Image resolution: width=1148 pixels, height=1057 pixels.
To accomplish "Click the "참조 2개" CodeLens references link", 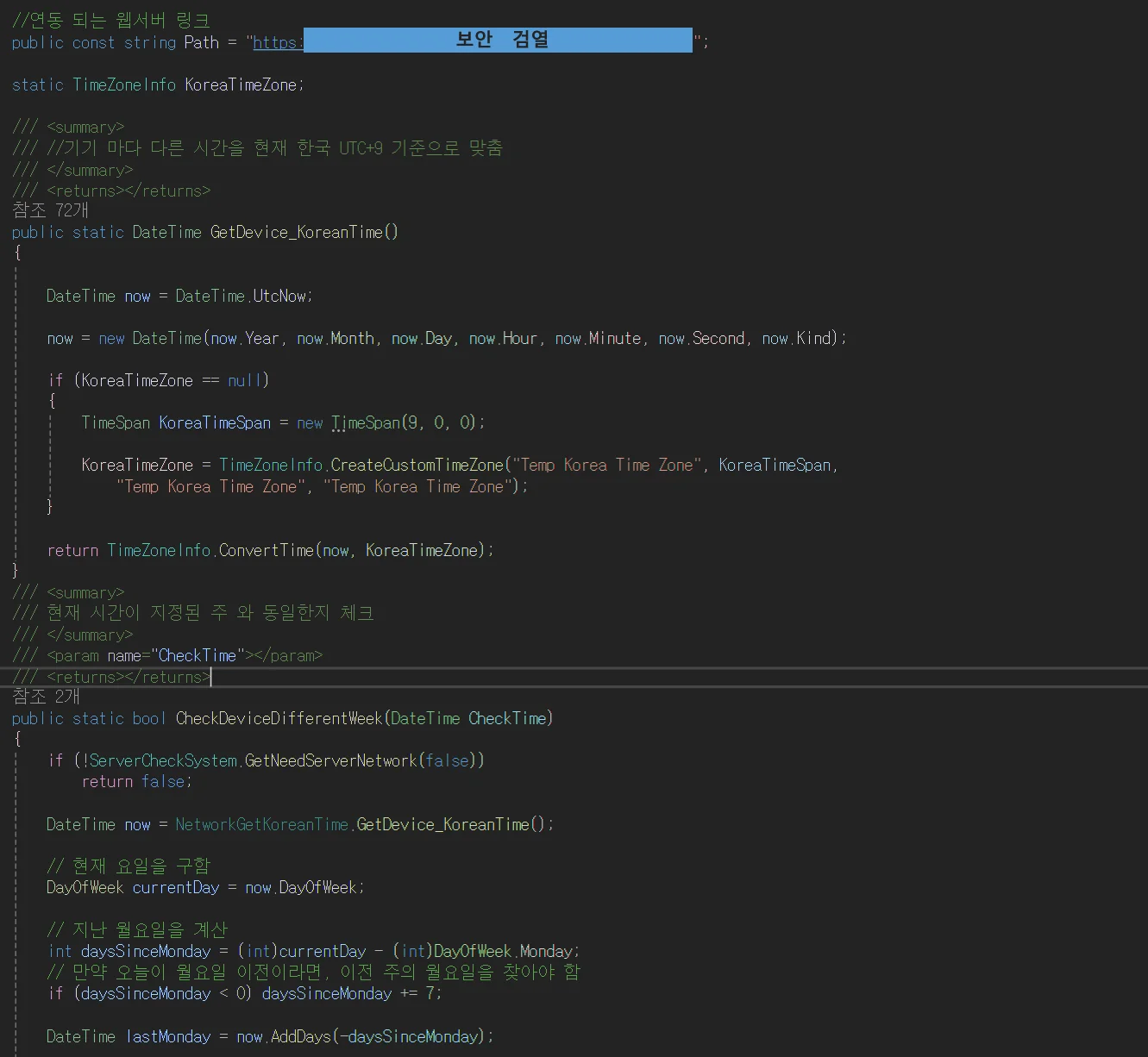I will [x=46, y=697].
